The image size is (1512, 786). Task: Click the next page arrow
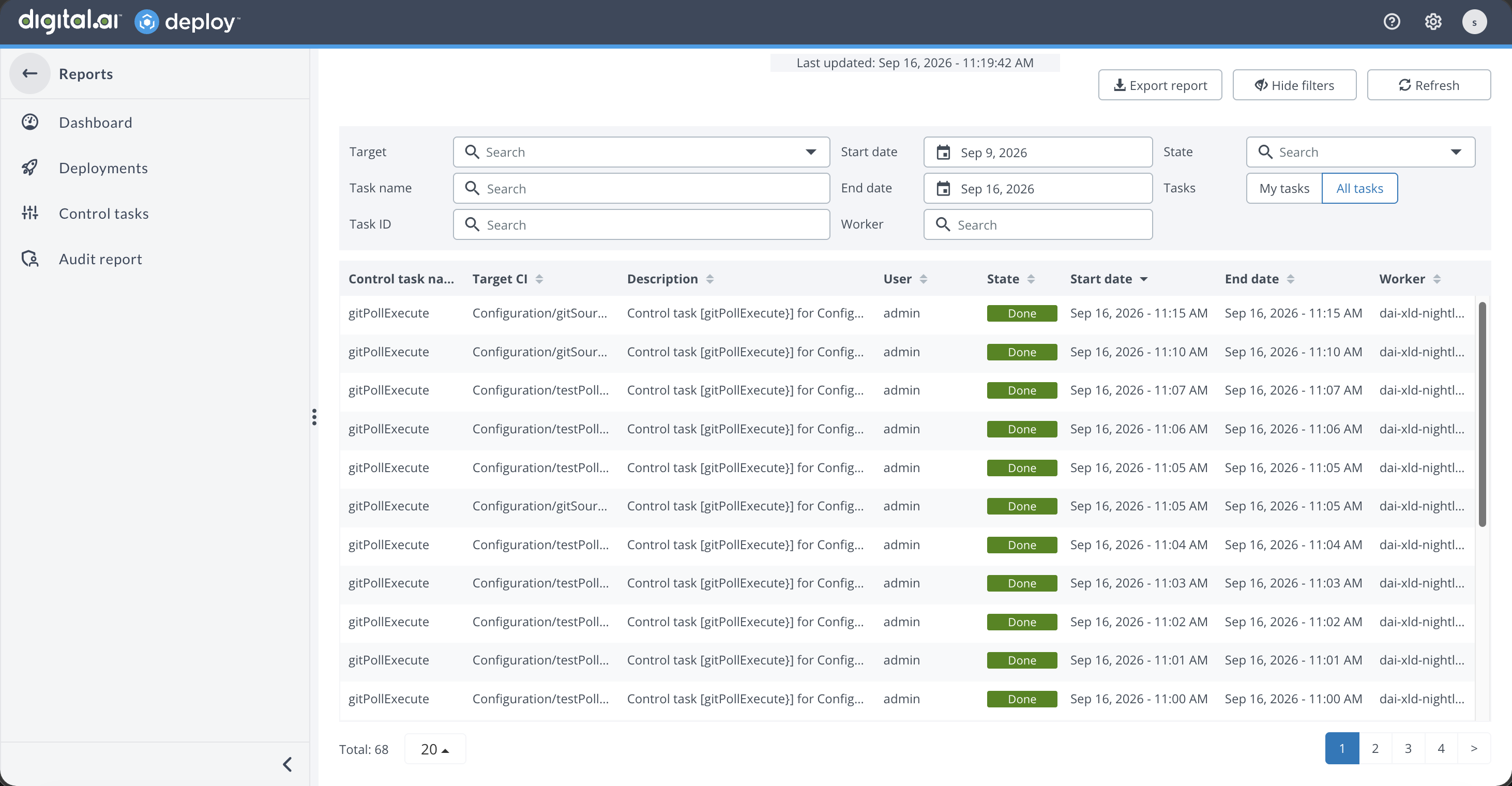[1474, 748]
